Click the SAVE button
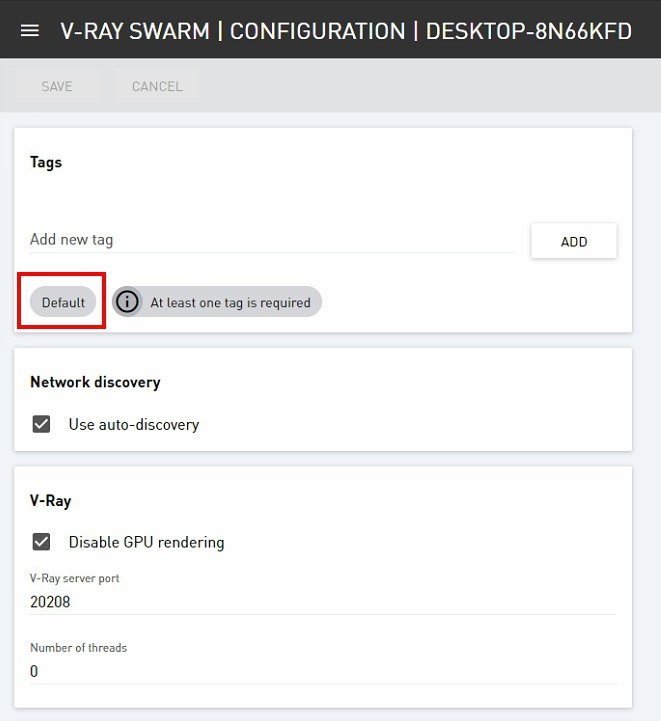This screenshot has width=661, height=721. (57, 86)
